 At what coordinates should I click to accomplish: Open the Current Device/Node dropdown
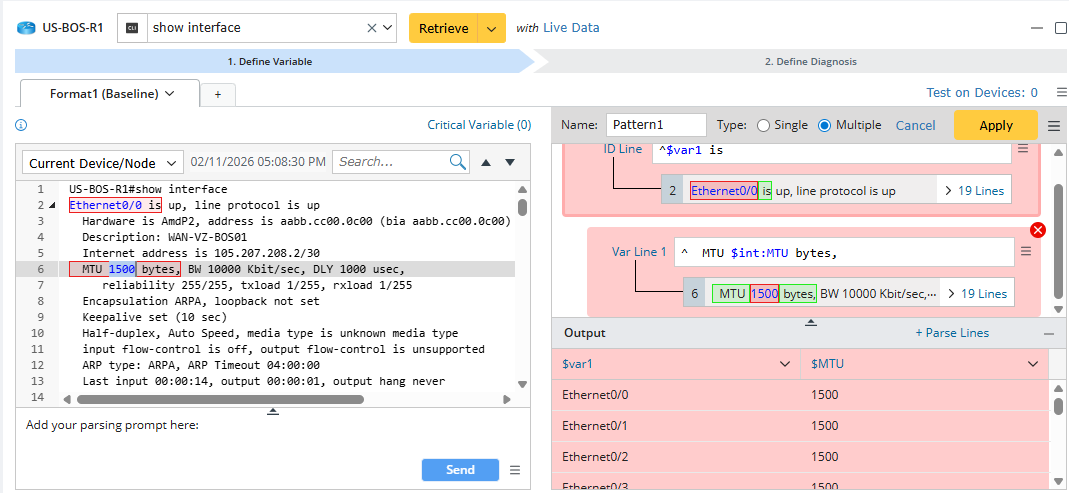(102, 163)
